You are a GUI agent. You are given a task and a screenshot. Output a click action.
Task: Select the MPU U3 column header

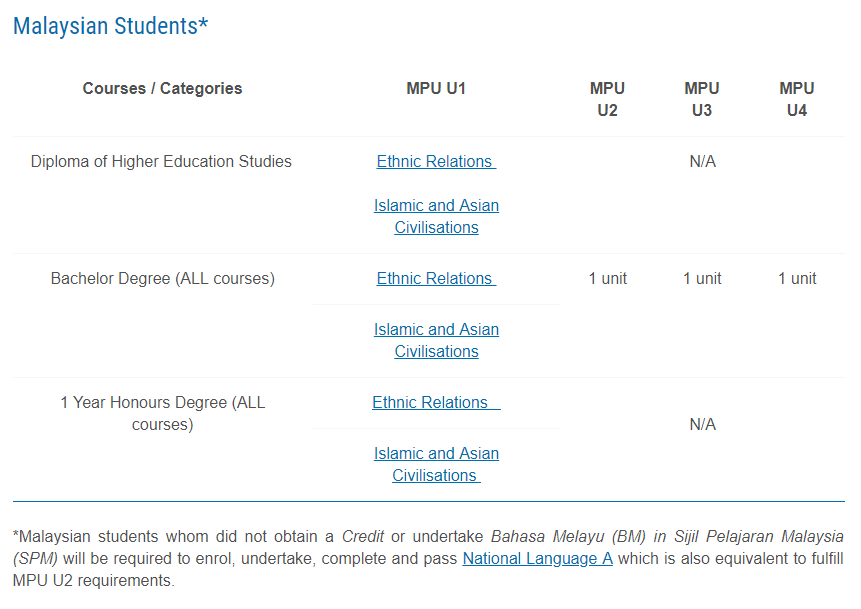(x=702, y=99)
